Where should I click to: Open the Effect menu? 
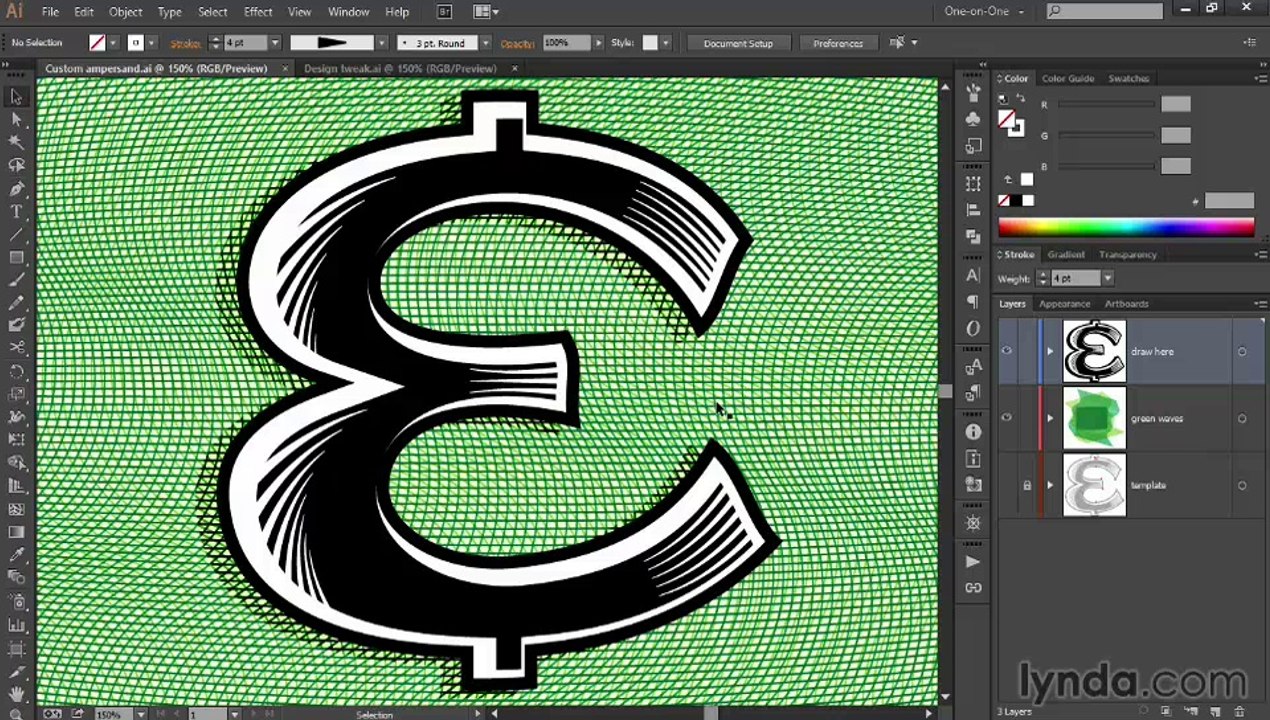point(258,12)
